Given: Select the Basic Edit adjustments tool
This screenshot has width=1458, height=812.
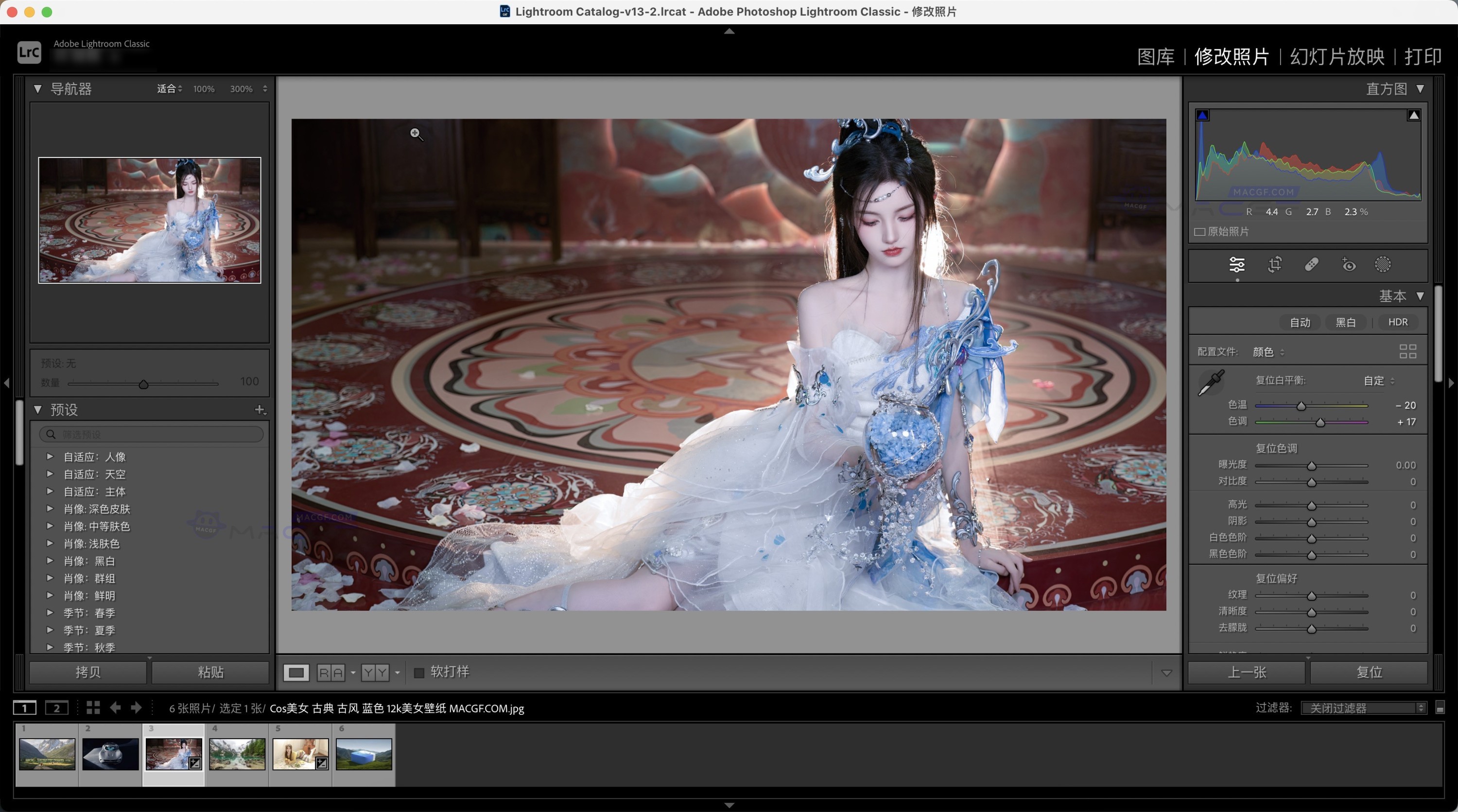Looking at the screenshot, I should (1237, 265).
